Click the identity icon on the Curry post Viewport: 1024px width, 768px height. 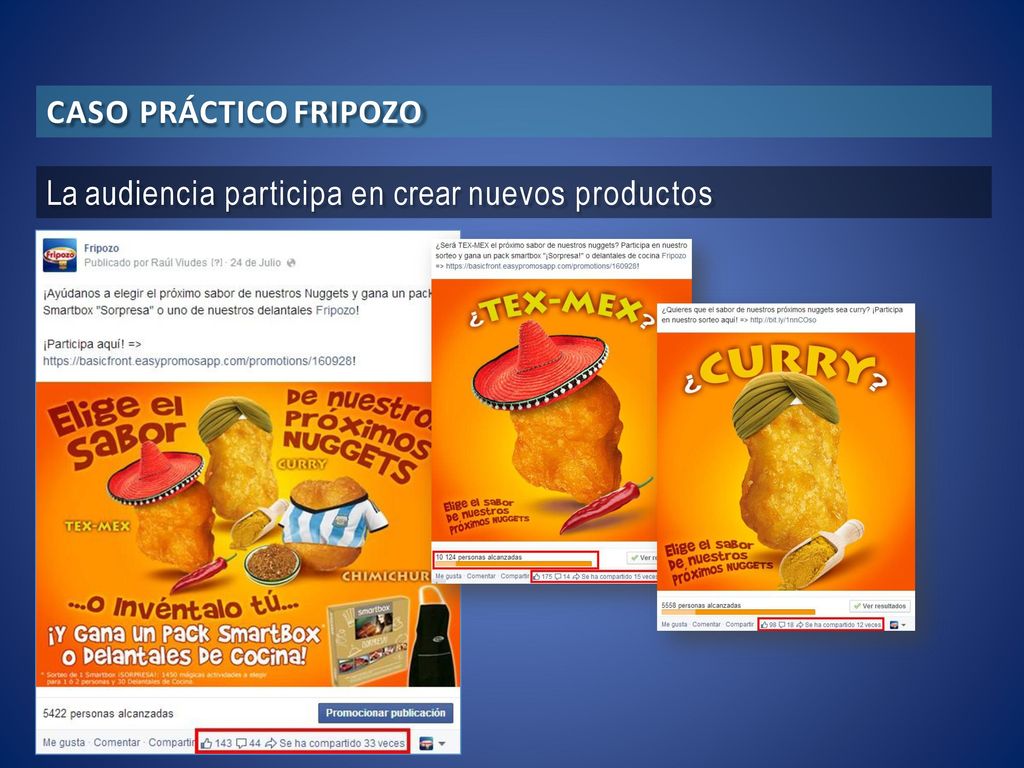pos(894,625)
